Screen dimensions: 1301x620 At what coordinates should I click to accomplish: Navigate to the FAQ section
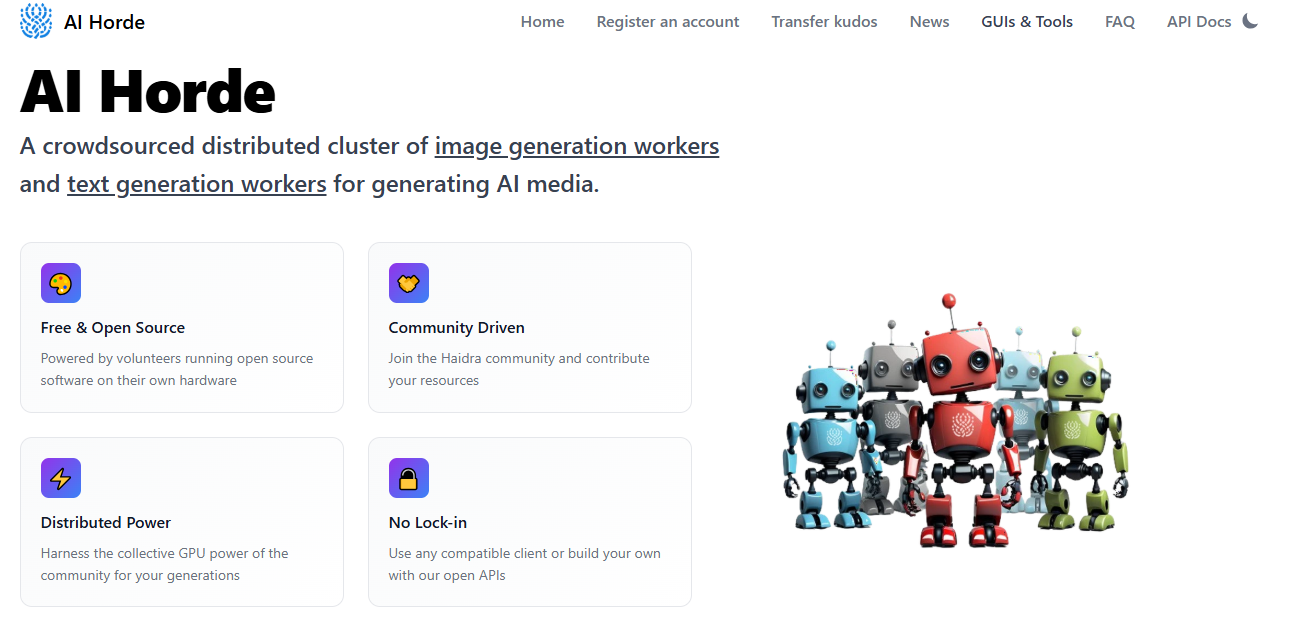(1120, 22)
